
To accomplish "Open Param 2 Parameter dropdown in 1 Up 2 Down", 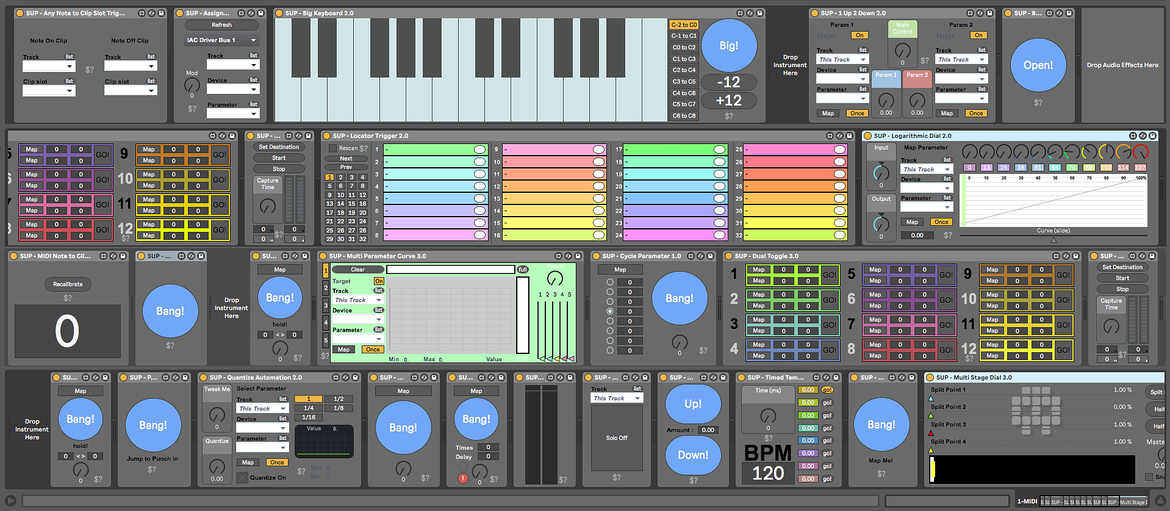I will pyautogui.click(x=962, y=98).
